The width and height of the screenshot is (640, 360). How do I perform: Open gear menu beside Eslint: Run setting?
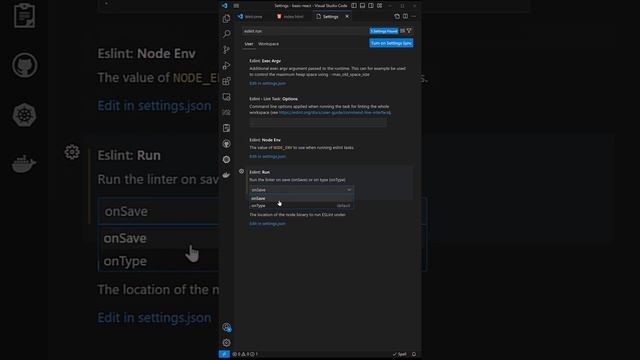[x=242, y=171]
